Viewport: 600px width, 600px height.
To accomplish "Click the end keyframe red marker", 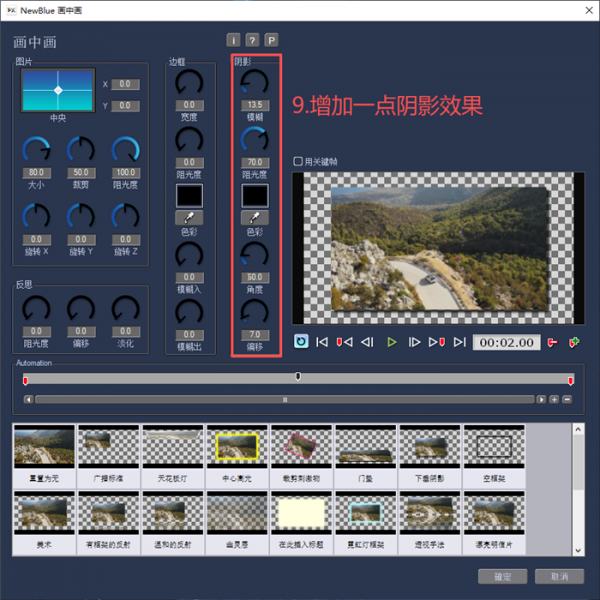I will coord(571,380).
